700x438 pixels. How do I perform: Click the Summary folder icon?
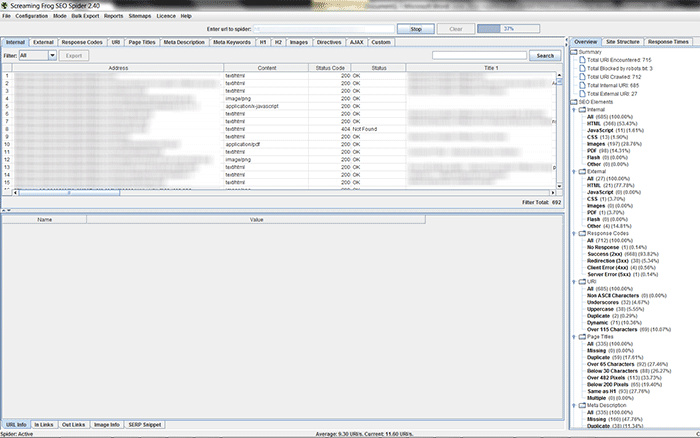(x=574, y=51)
